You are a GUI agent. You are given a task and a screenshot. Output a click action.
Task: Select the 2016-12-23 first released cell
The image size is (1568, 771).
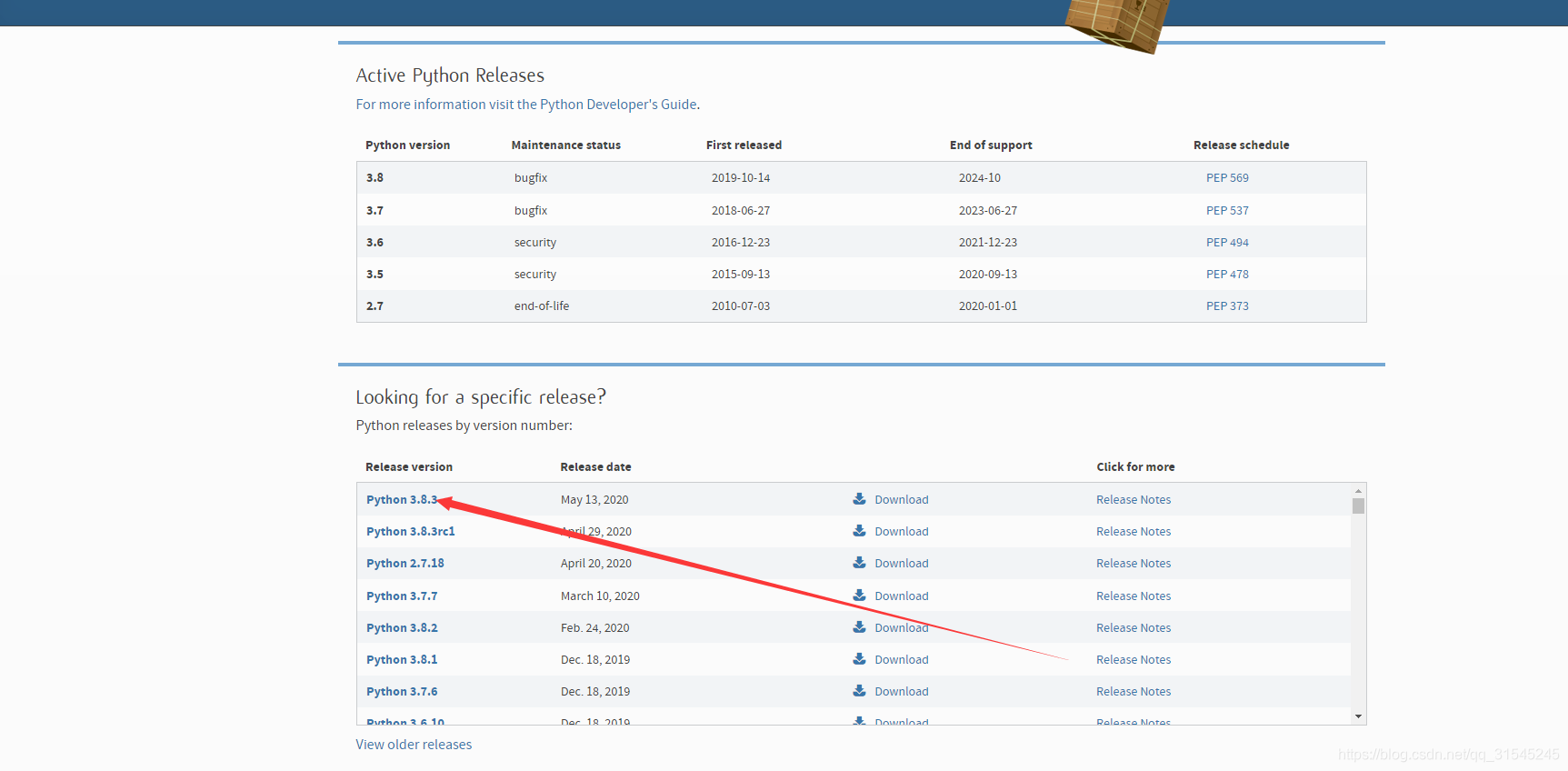[741, 243]
